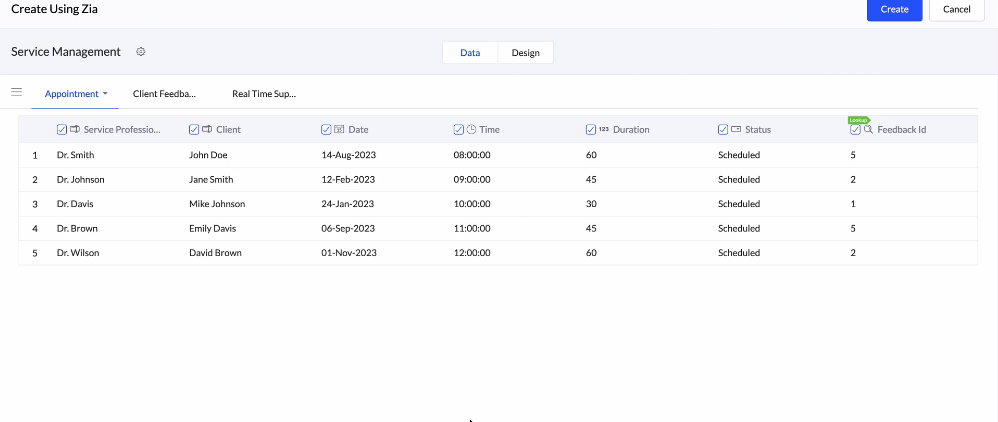Select the Data view toggle
This screenshot has width=998, height=422.
pyautogui.click(x=470, y=52)
